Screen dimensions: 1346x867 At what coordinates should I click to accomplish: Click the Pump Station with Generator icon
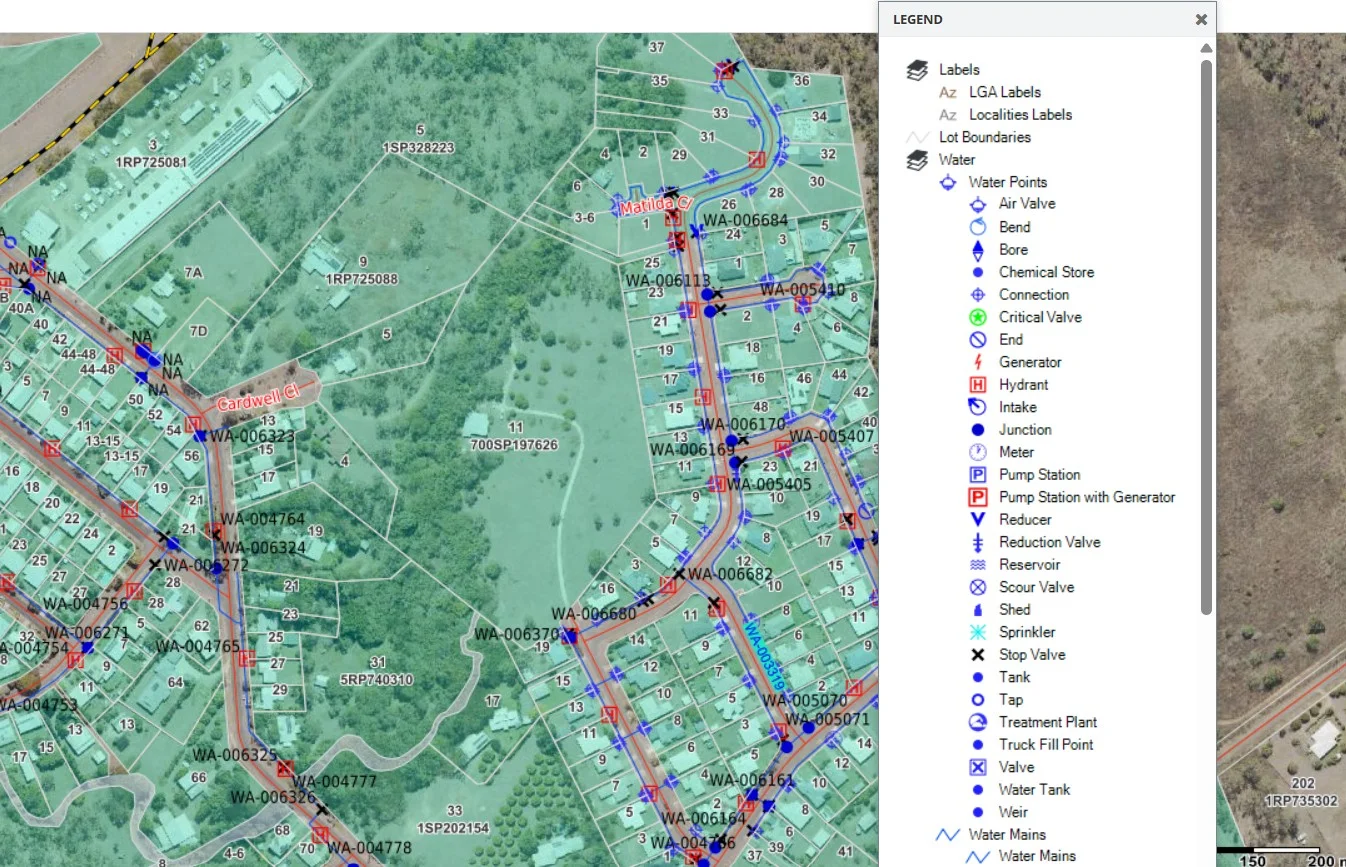pyautogui.click(x=978, y=497)
